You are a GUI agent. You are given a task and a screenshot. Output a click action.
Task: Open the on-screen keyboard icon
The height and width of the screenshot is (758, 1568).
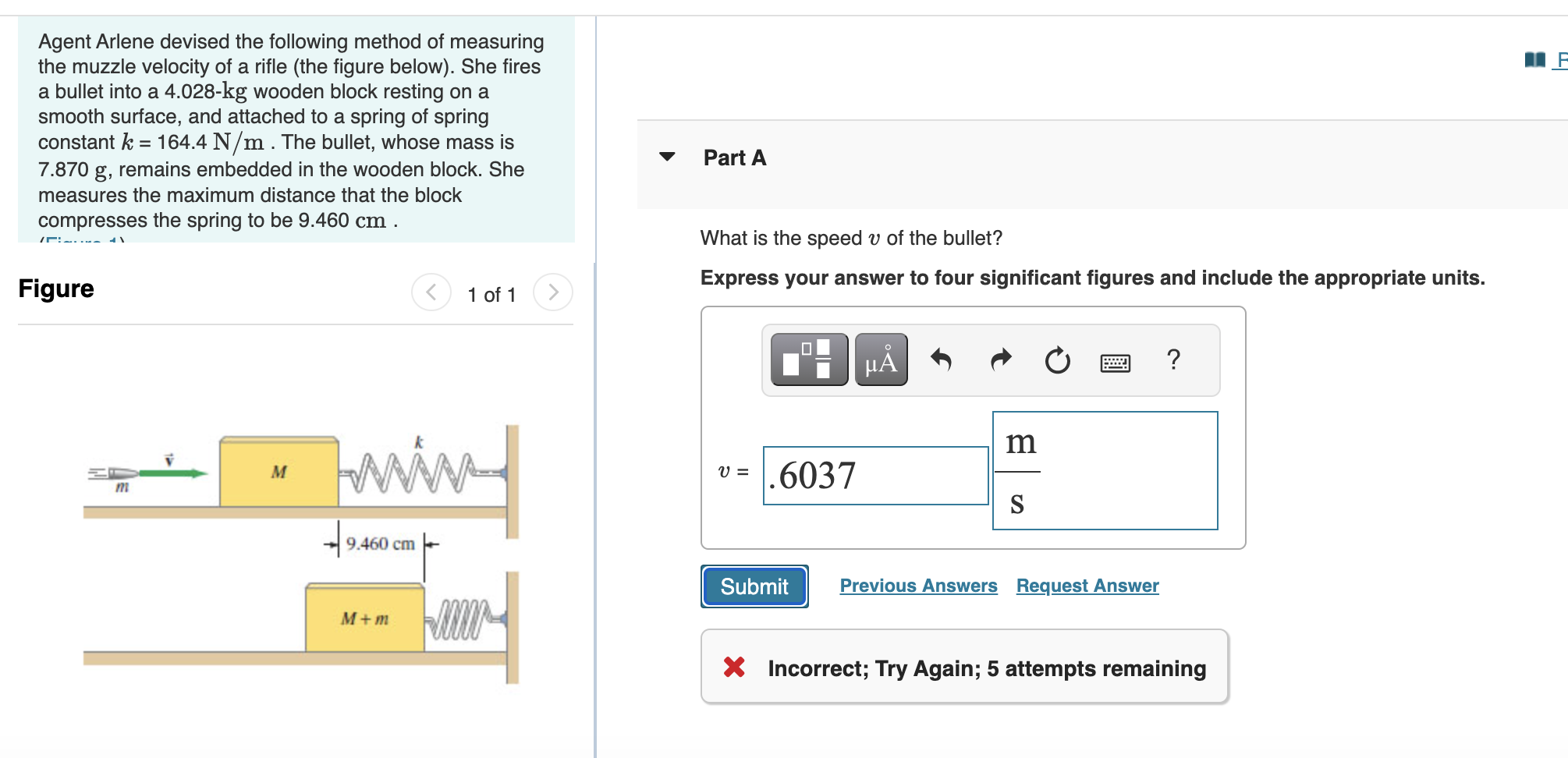click(x=1114, y=360)
